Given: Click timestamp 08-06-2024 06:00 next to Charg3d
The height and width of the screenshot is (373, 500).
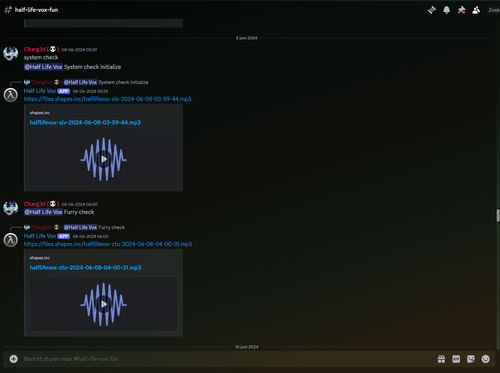Looking at the screenshot, I should (x=80, y=205).
